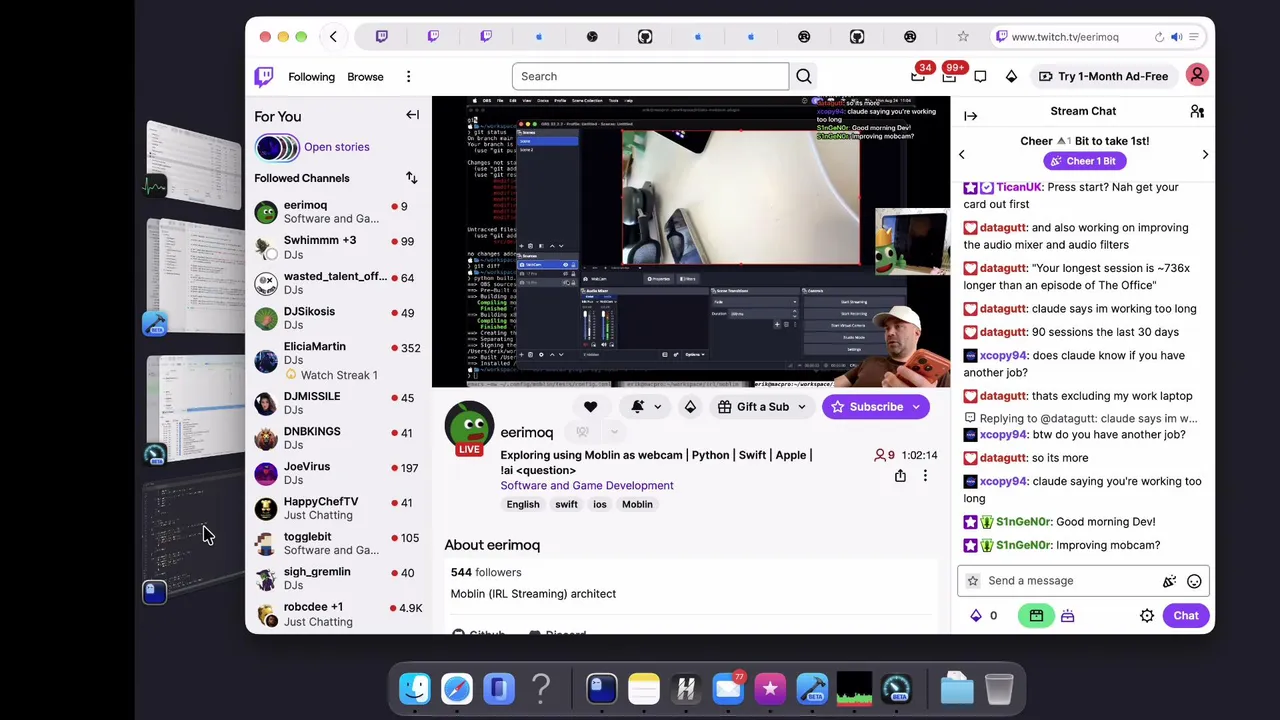Open Safari from the Dock
1280x720 pixels.
457,689
